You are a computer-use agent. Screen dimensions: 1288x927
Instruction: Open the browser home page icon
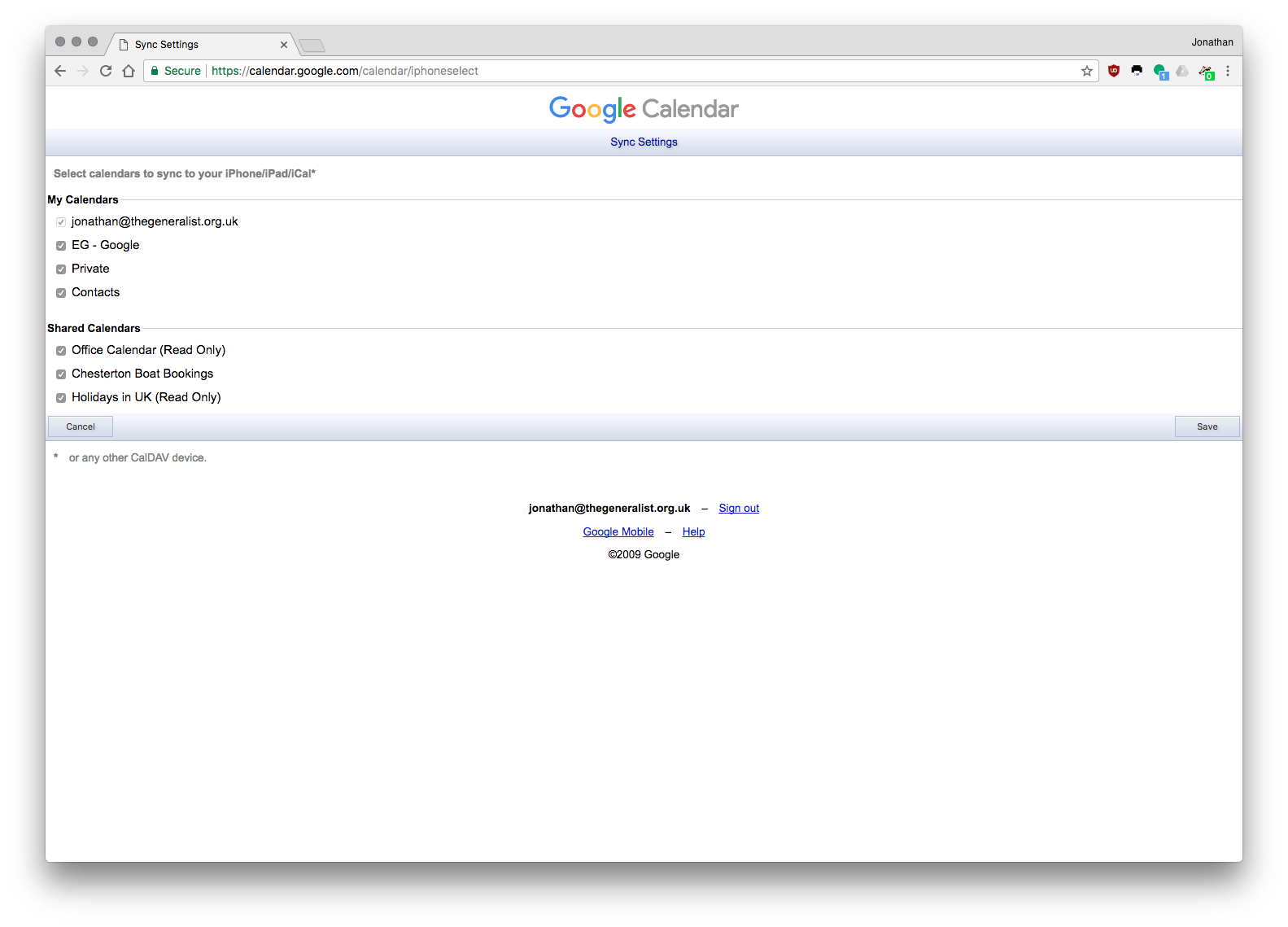(129, 71)
